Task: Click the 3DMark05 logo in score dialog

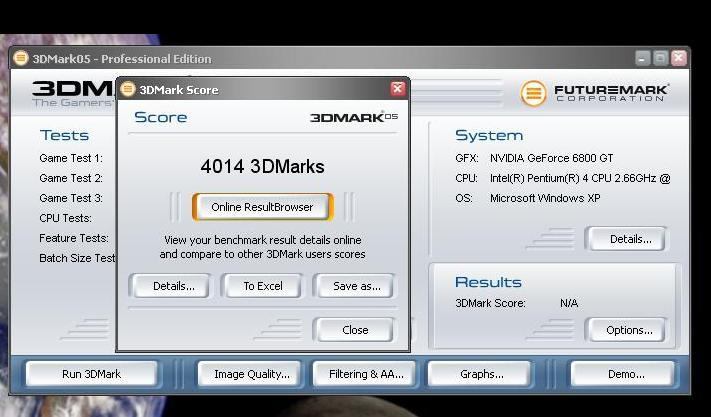Action: (x=354, y=117)
